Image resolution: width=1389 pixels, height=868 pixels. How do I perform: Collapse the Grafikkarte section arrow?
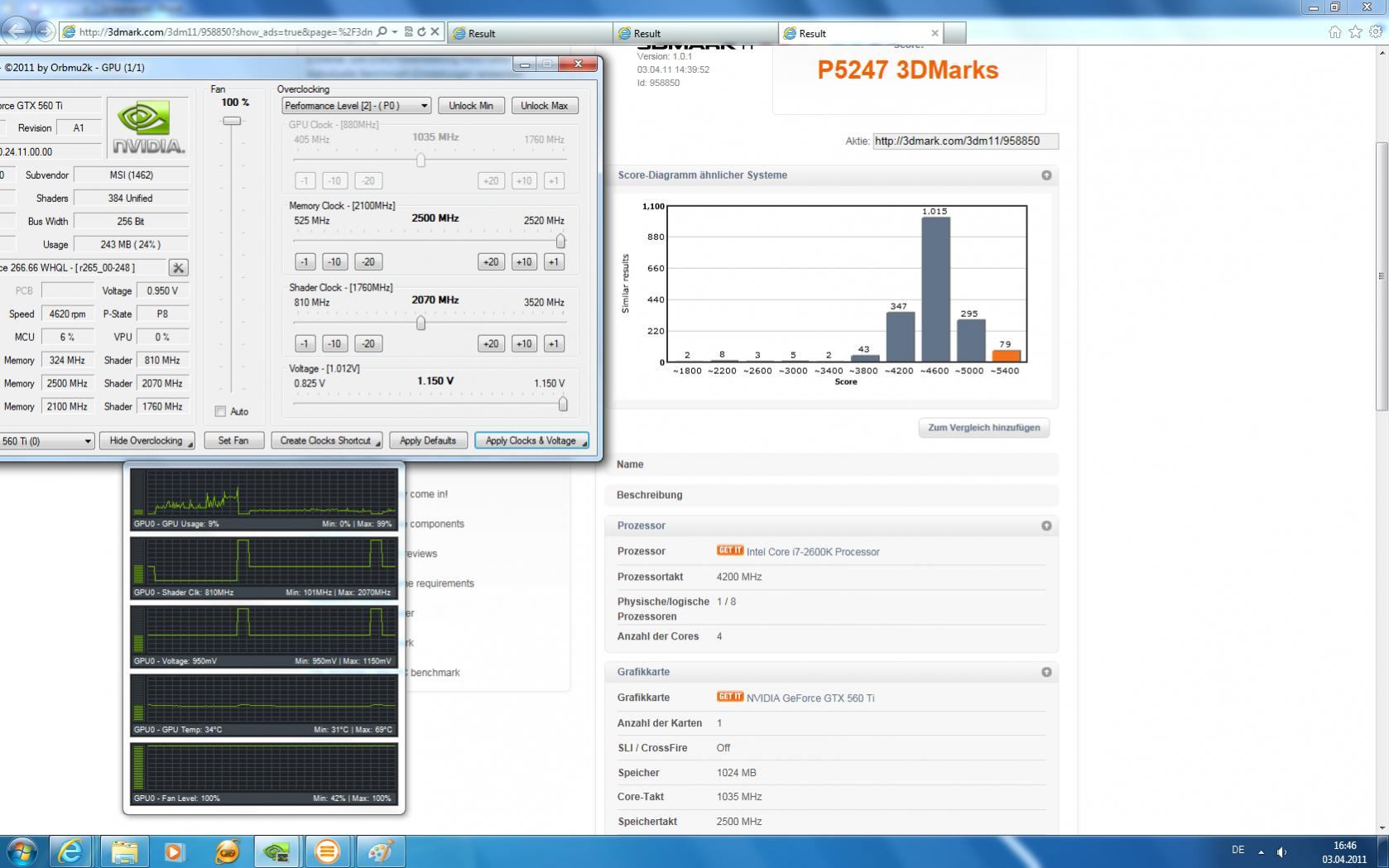[x=1046, y=672]
